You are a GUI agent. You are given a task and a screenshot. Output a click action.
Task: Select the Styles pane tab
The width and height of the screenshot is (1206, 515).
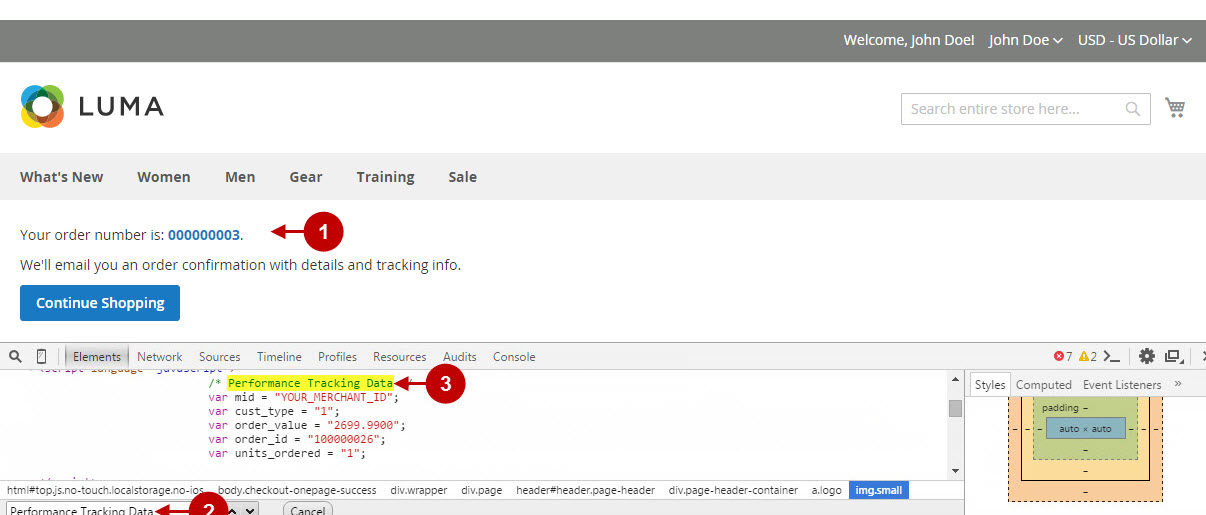[990, 384]
